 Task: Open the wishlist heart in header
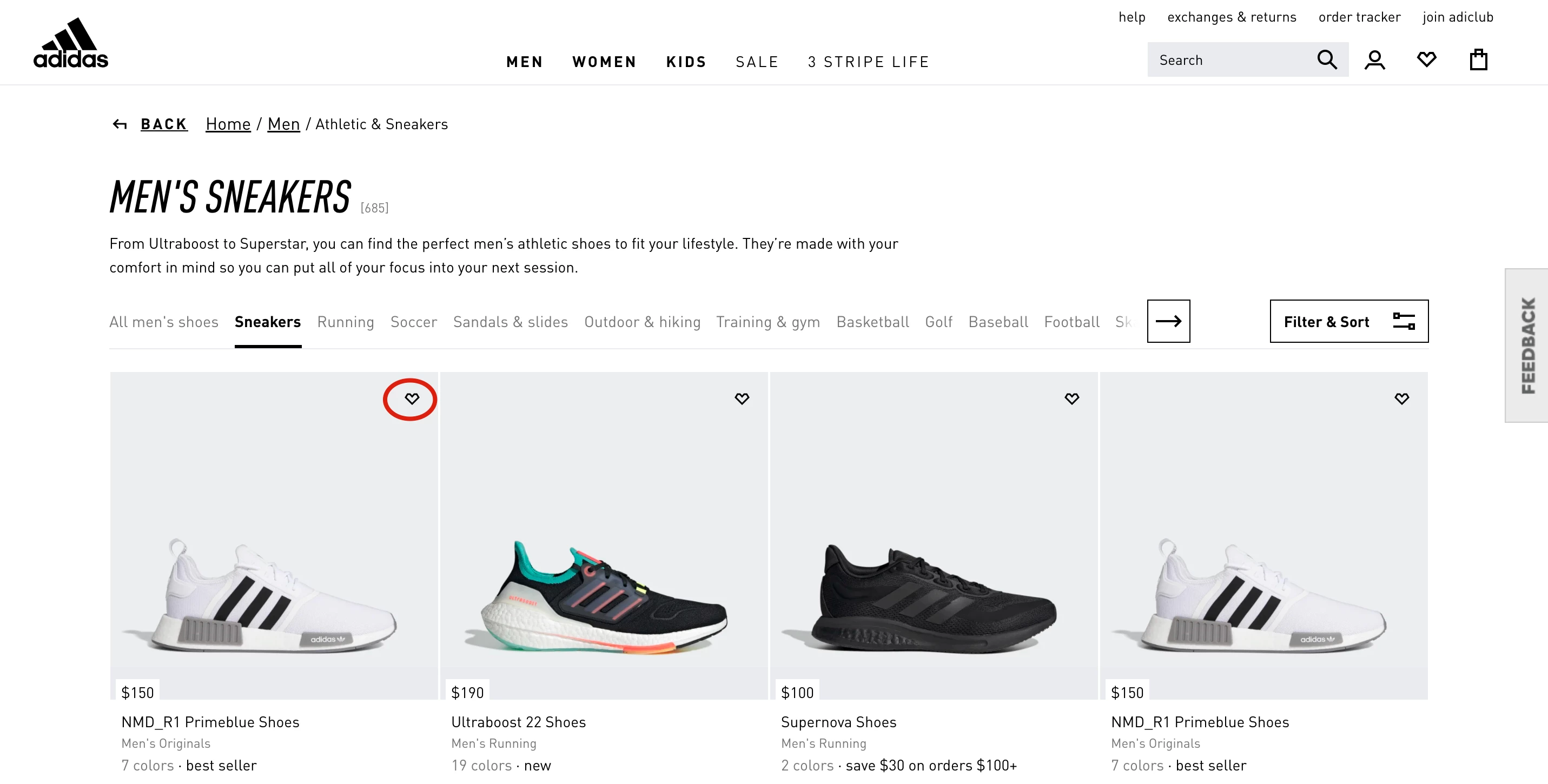1426,59
